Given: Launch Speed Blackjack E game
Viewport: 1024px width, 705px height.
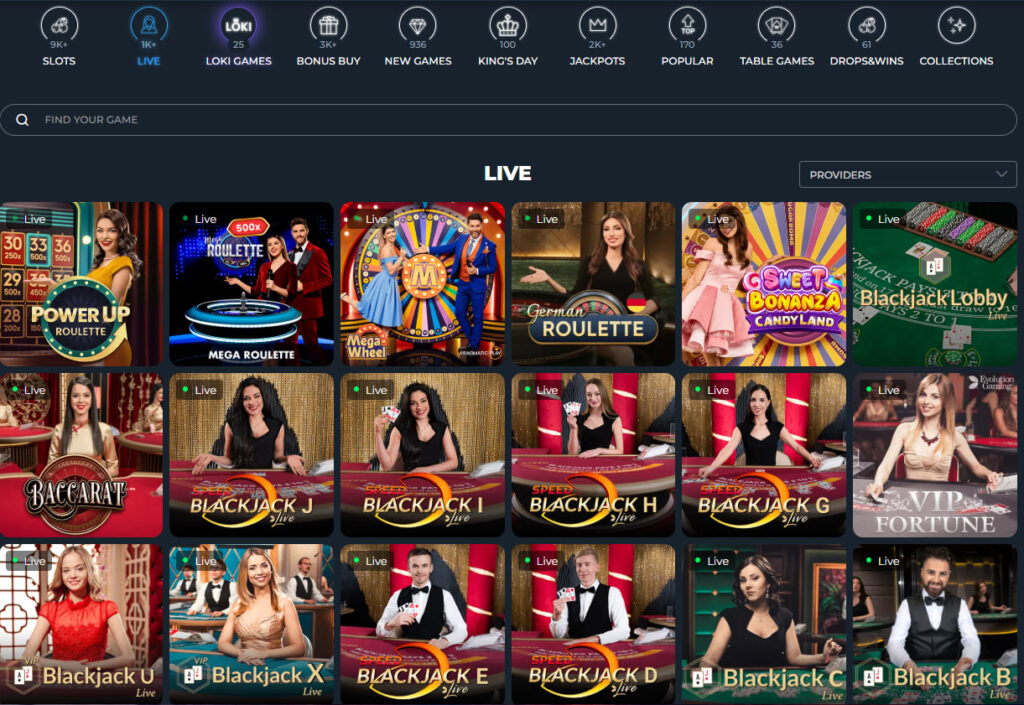Looking at the screenshot, I should click(x=423, y=624).
